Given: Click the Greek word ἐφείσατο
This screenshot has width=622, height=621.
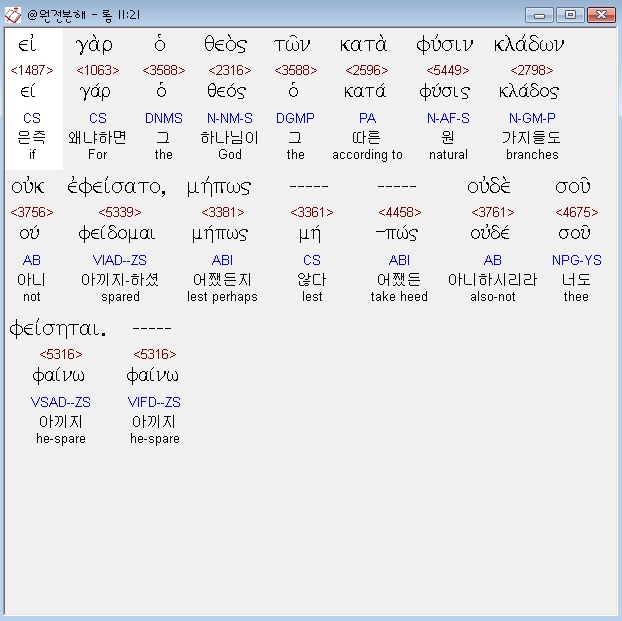Looking at the screenshot, I should [117, 186].
